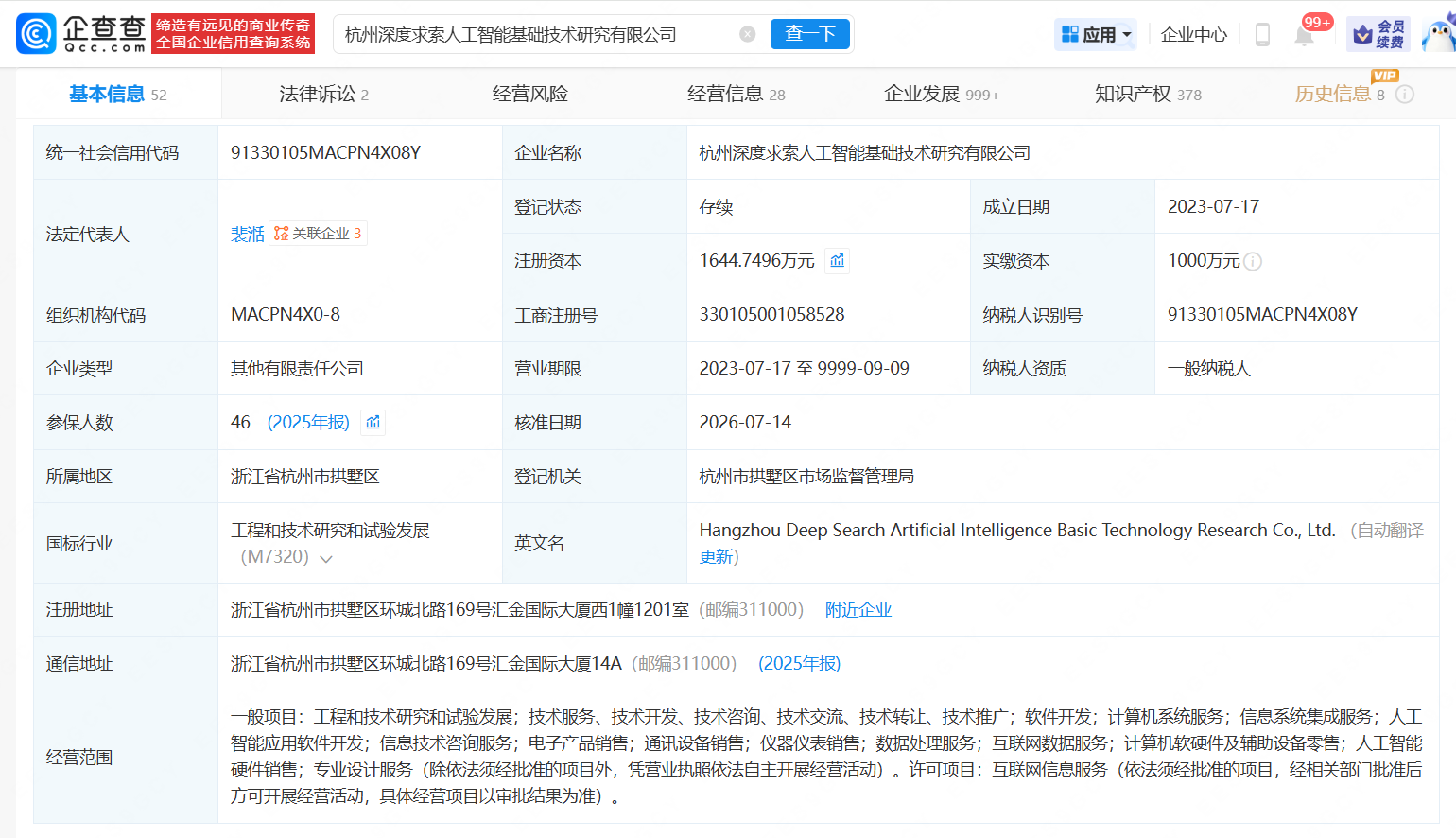Click the info icon beside 历史信息 tab
The height and width of the screenshot is (838, 1456).
1405,94
